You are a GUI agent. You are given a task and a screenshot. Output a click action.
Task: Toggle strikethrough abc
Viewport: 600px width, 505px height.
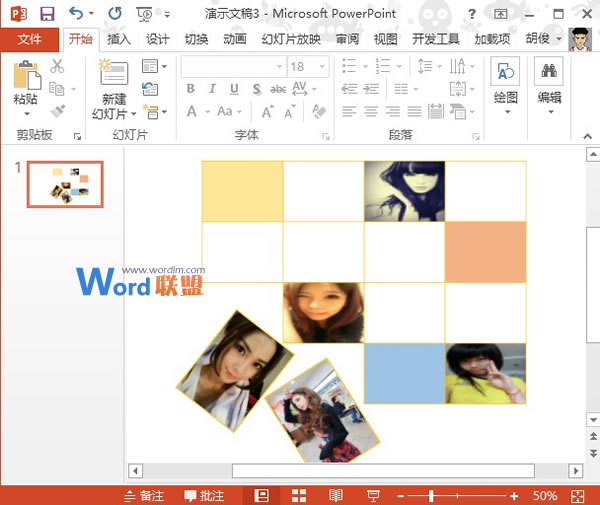pos(278,89)
